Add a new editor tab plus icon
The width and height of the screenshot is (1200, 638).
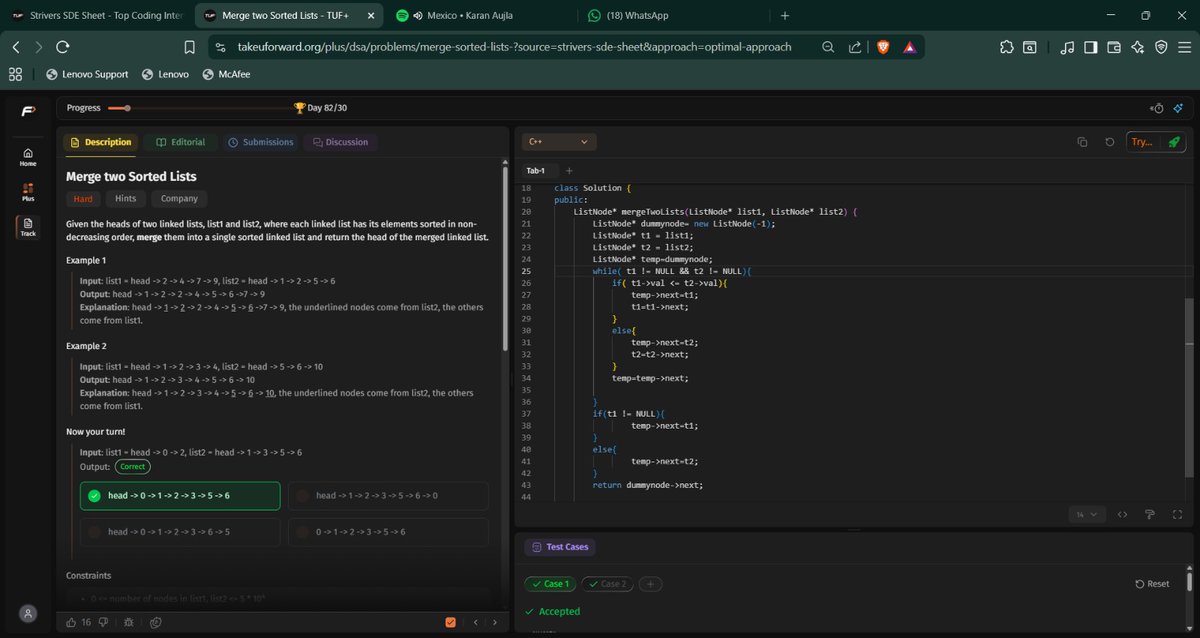[x=569, y=170]
